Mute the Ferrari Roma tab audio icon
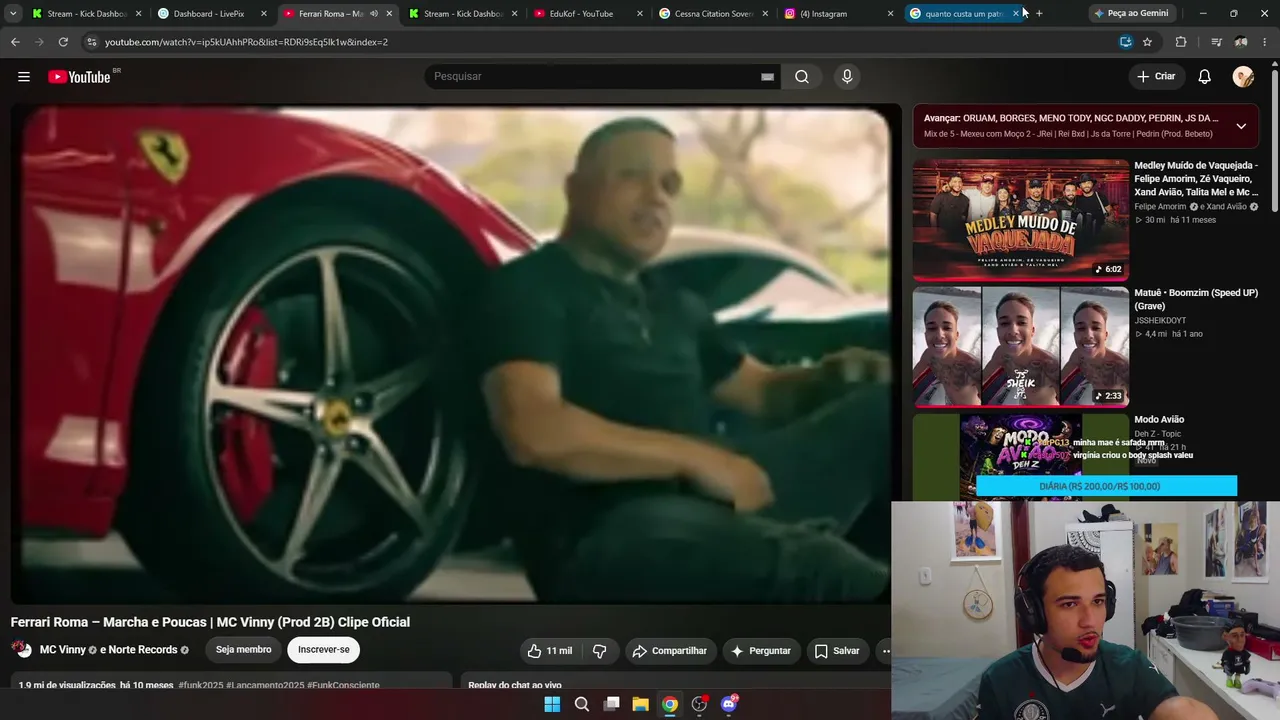Viewport: 1280px width, 720px height. click(374, 14)
